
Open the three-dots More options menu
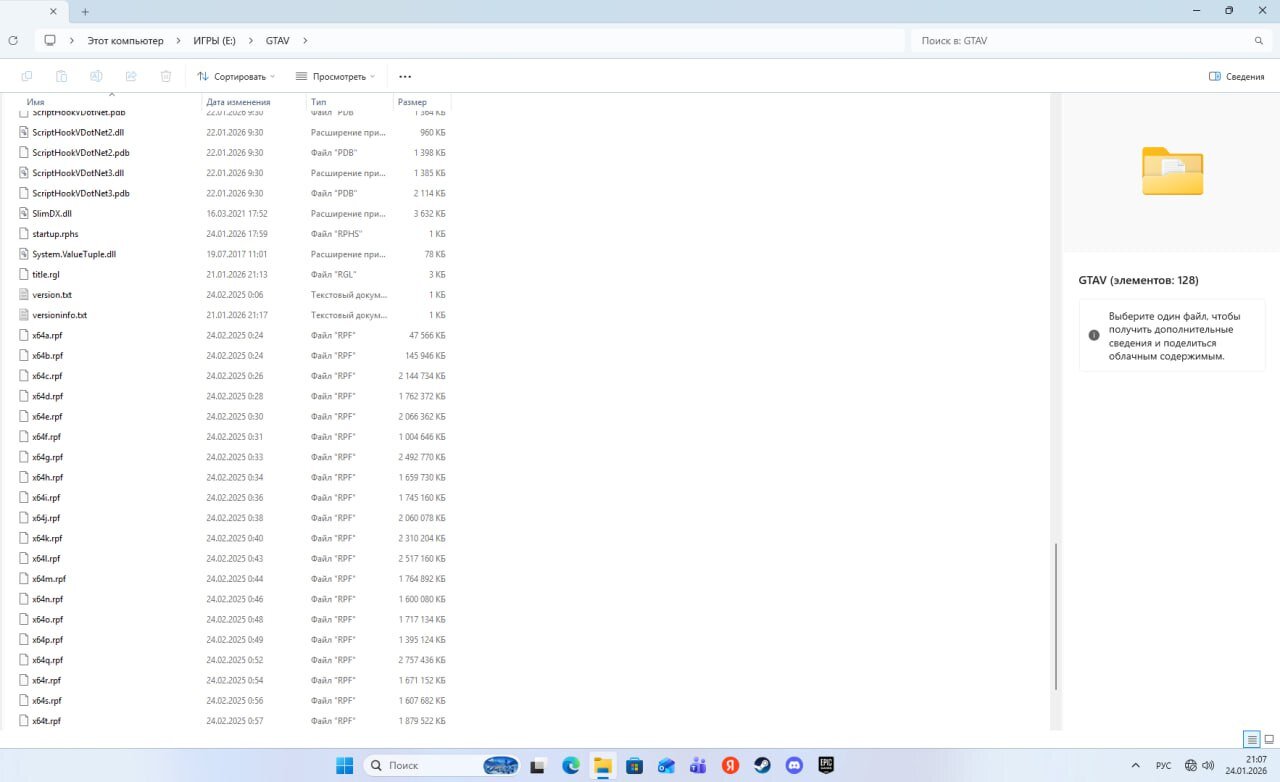tap(405, 76)
